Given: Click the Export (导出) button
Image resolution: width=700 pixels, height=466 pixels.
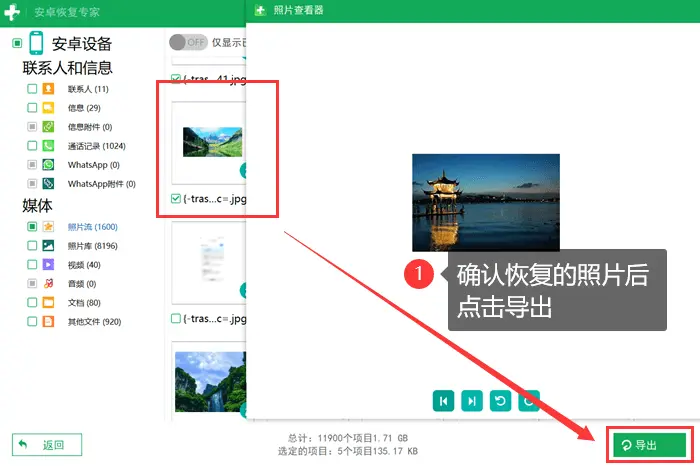Looking at the screenshot, I should click(x=650, y=445).
